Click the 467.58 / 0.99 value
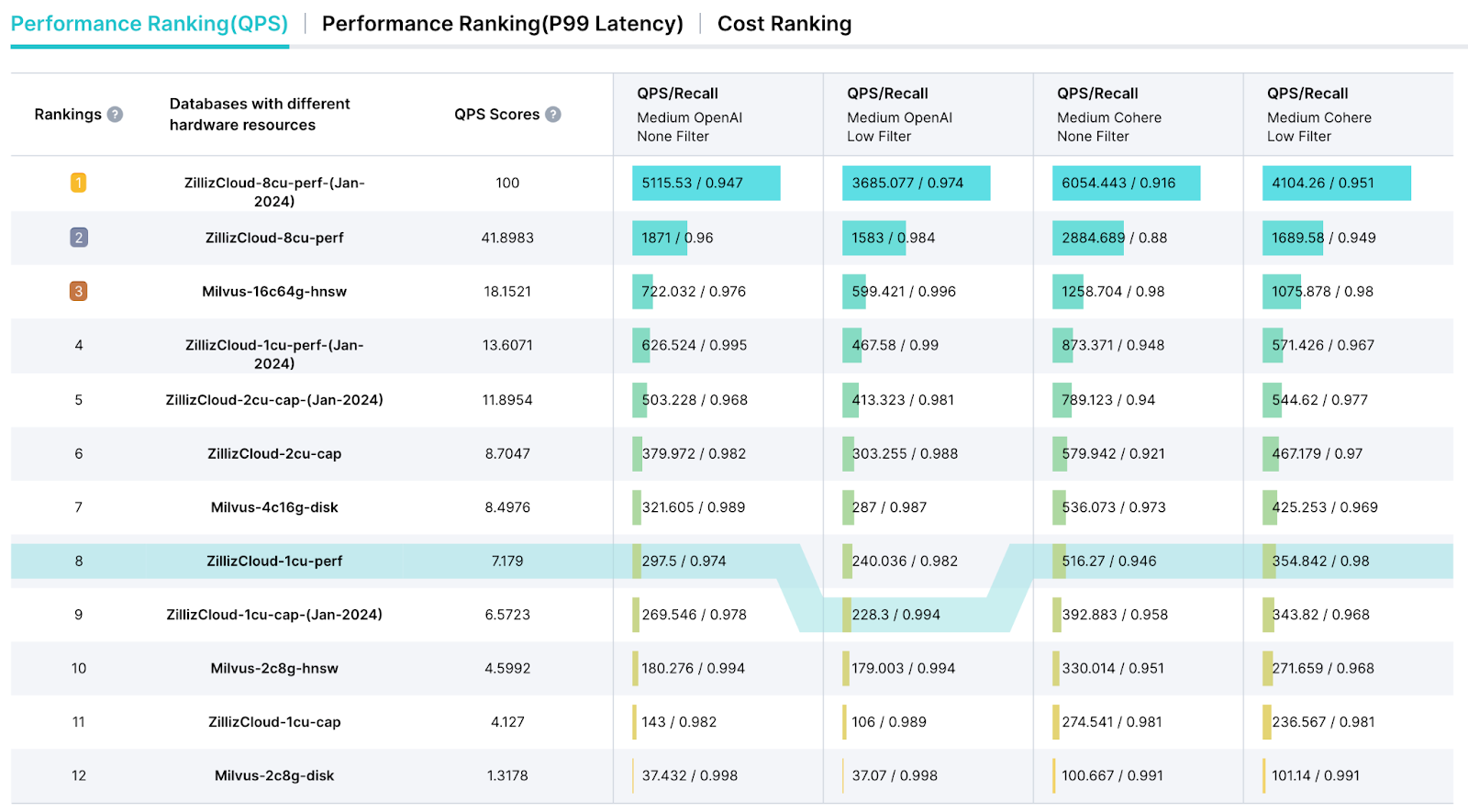 (x=895, y=345)
